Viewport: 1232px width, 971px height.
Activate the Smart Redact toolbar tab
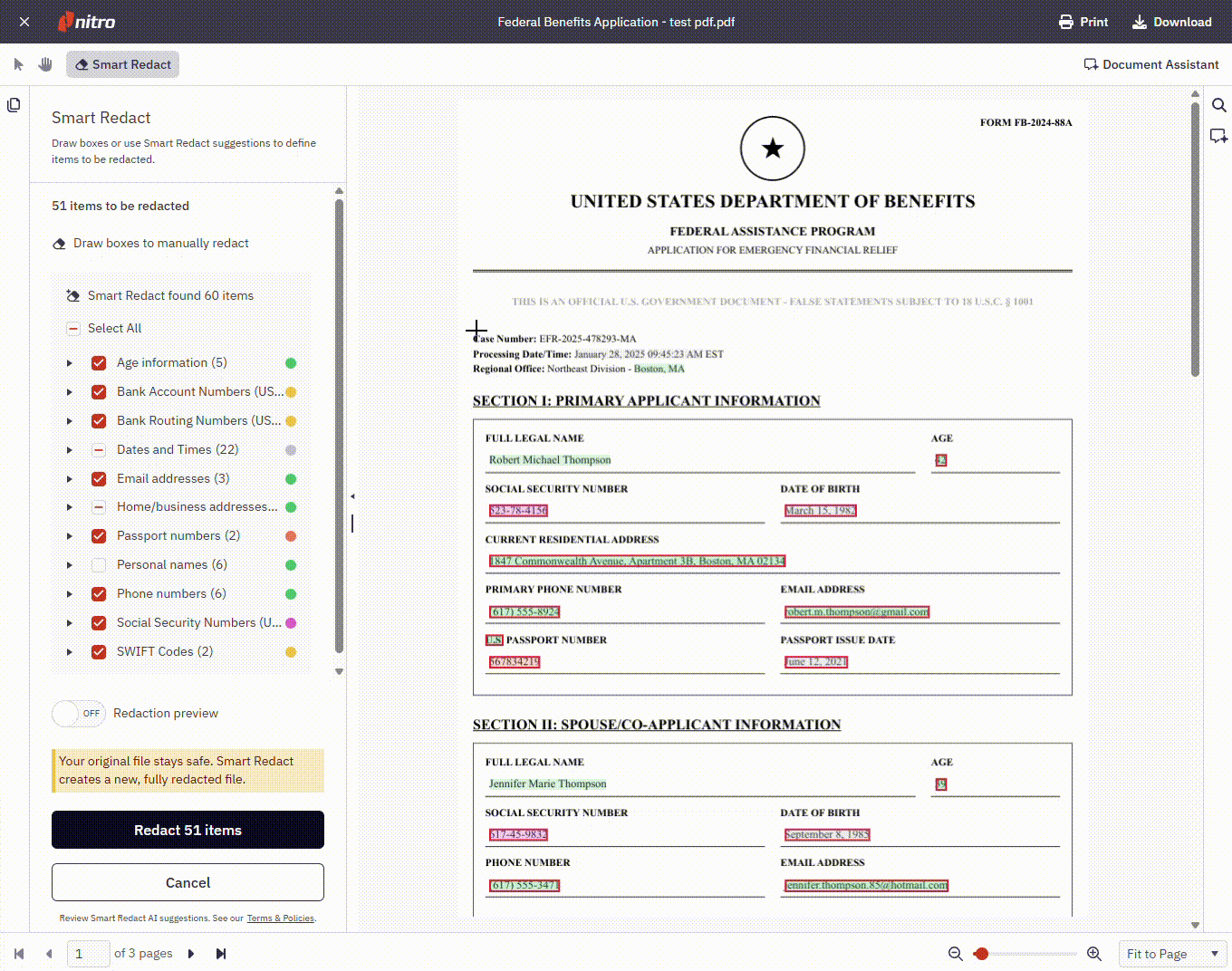coord(122,64)
